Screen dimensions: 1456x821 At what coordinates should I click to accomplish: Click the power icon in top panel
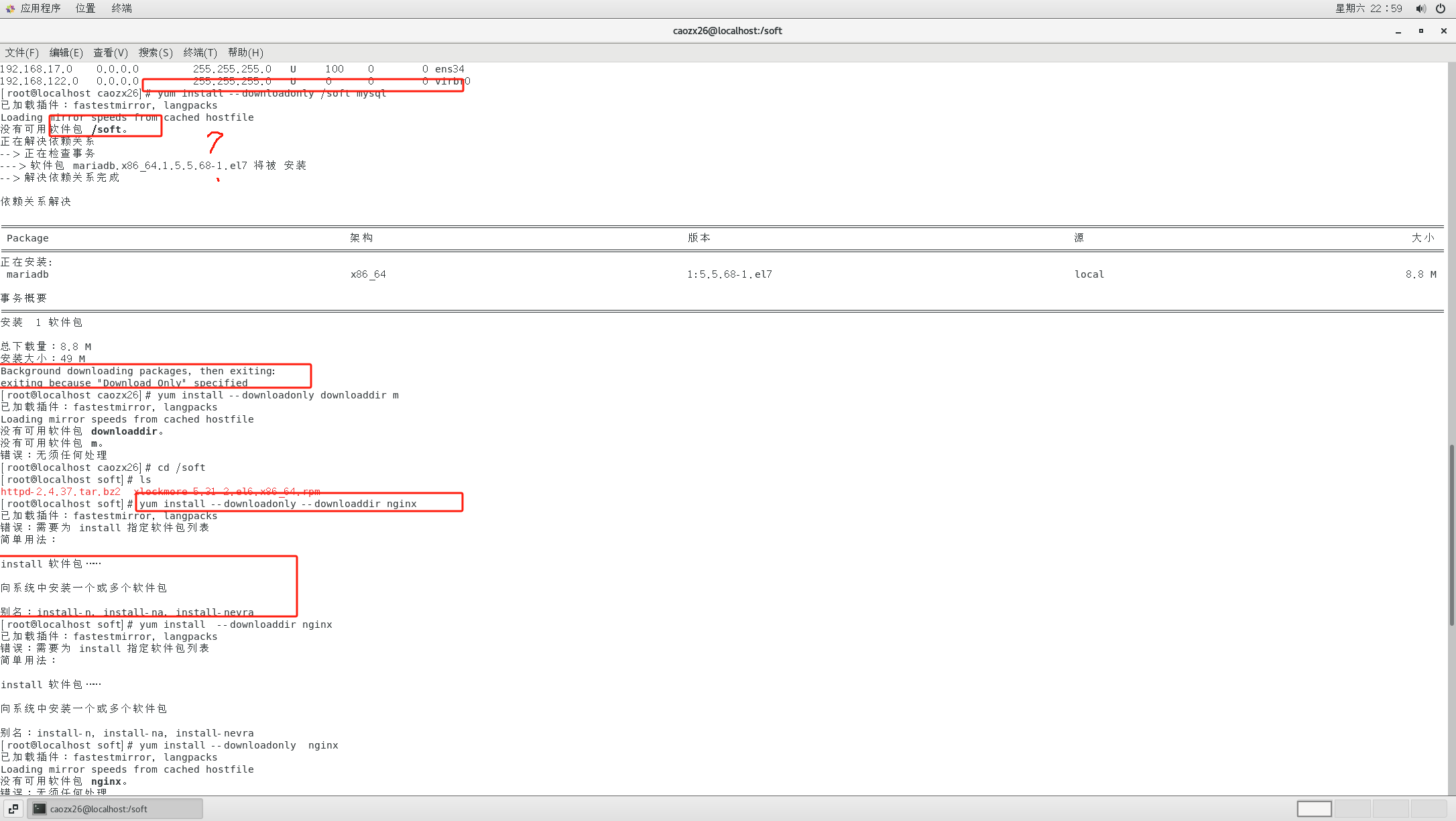[x=1441, y=9]
